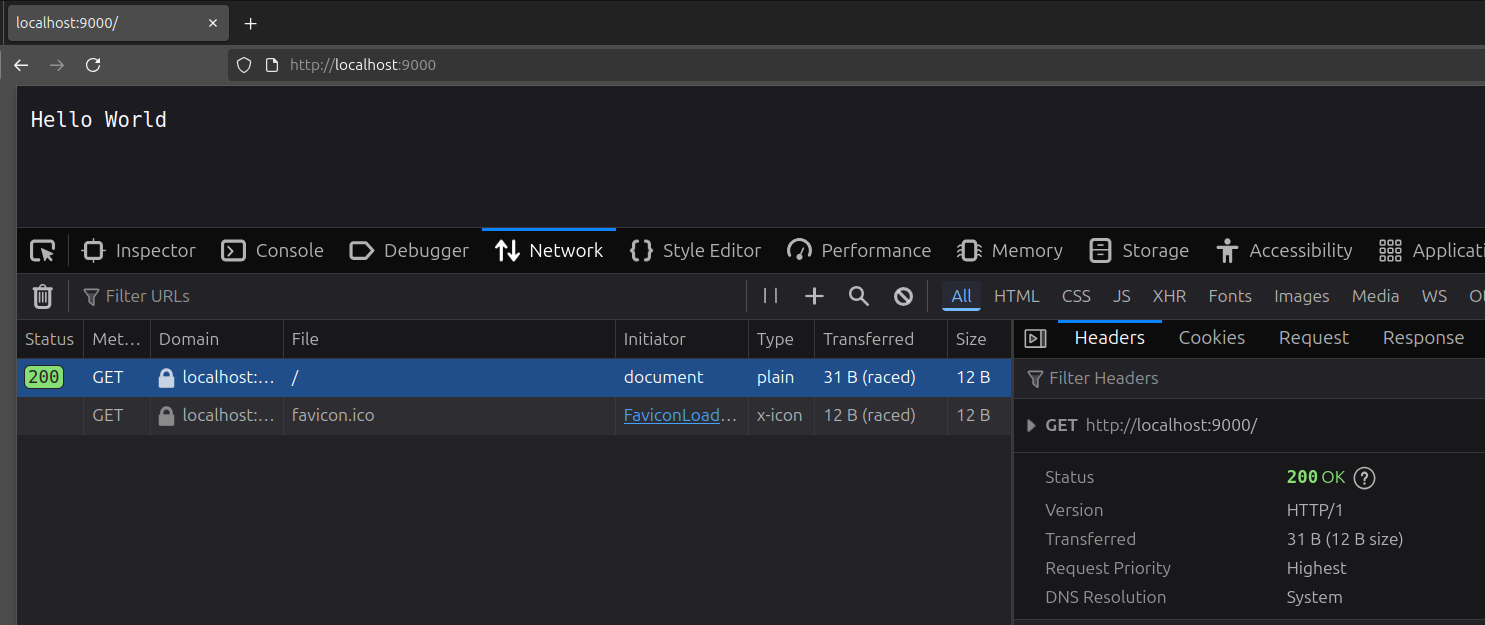Expand the GET http://localhost:9000/ request

click(1031, 426)
